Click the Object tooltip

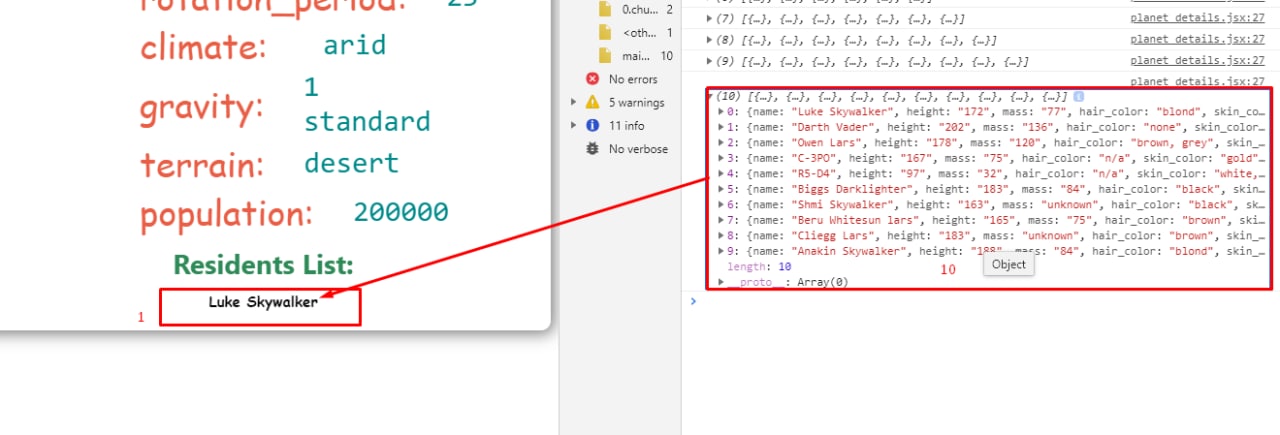tap(1009, 265)
